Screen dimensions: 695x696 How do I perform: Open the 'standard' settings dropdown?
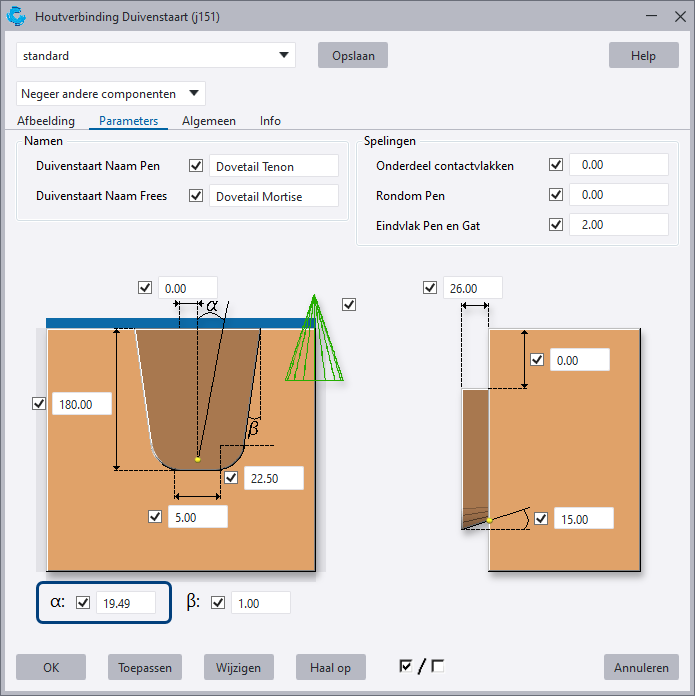pyautogui.click(x=156, y=56)
